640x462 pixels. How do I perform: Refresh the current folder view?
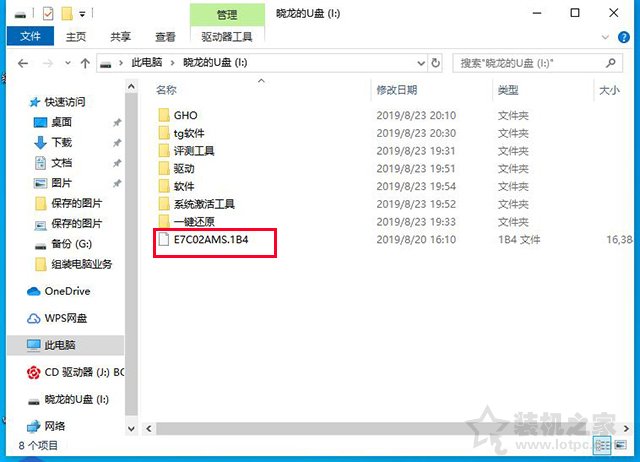click(436, 63)
